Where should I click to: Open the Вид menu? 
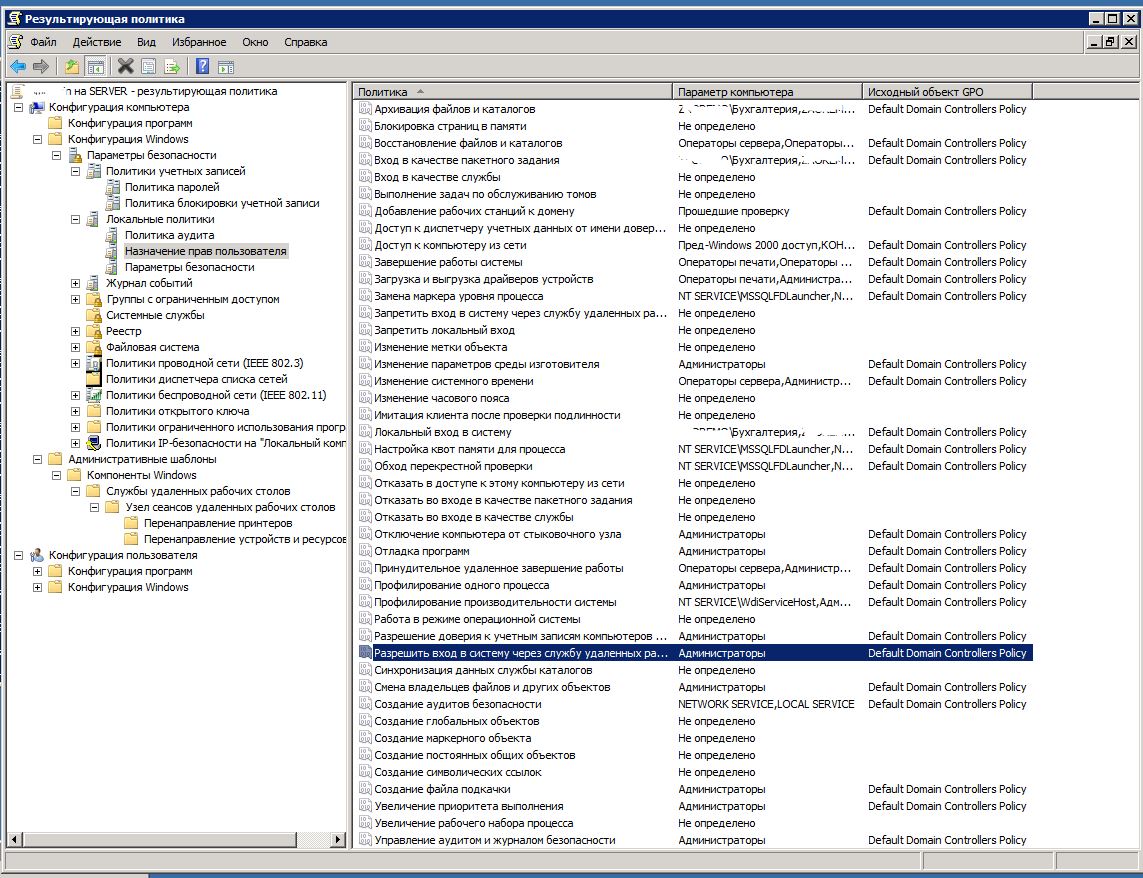click(x=147, y=42)
